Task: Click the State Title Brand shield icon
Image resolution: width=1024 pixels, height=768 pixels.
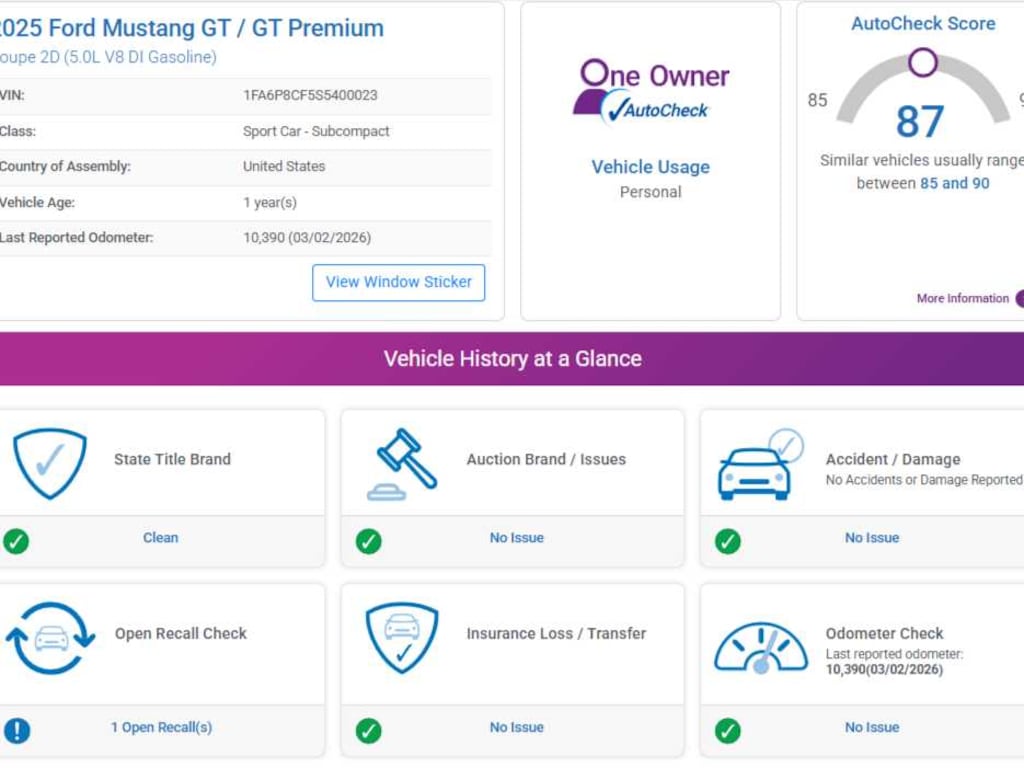Action: click(x=50, y=463)
